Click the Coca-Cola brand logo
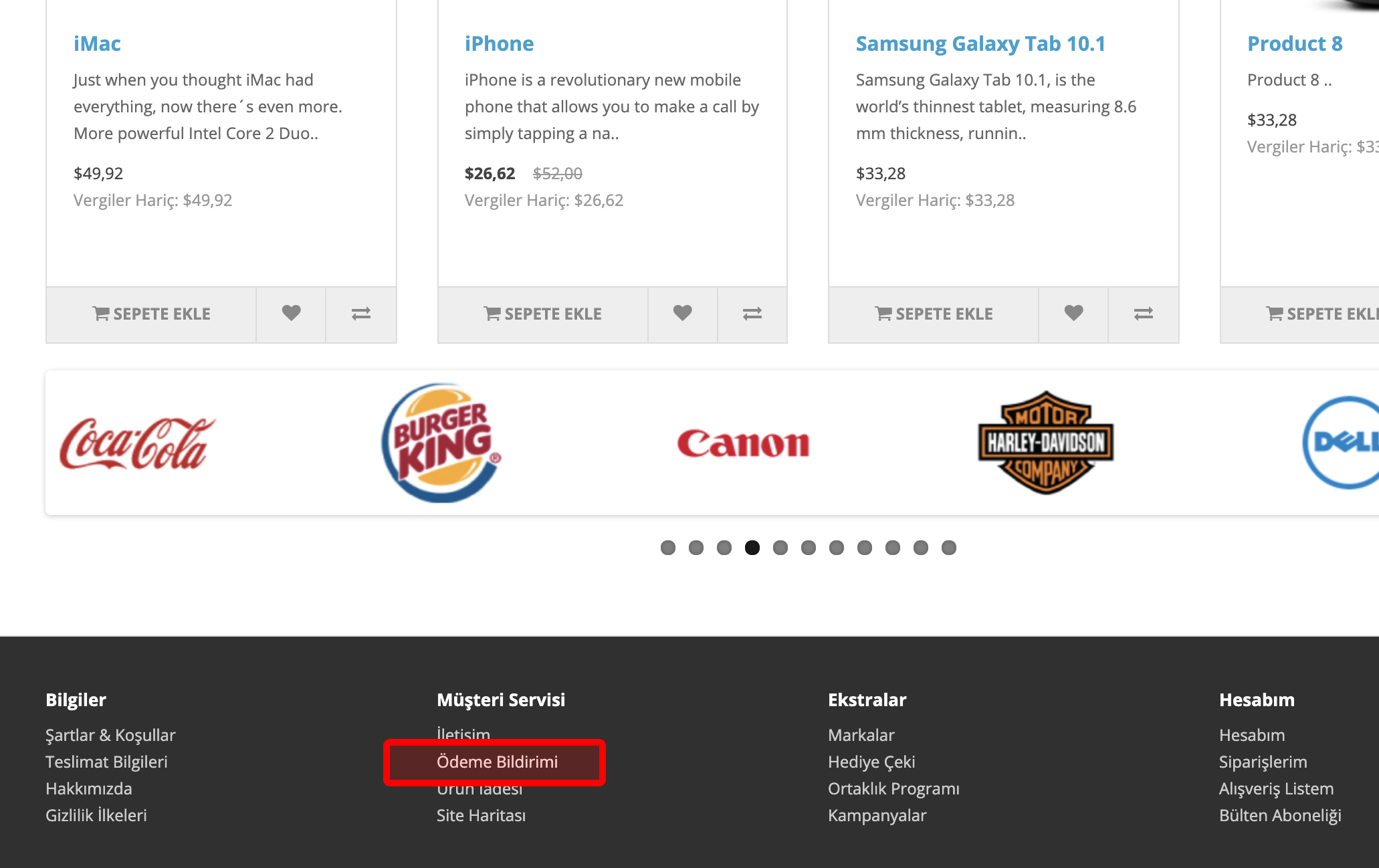 tap(138, 443)
